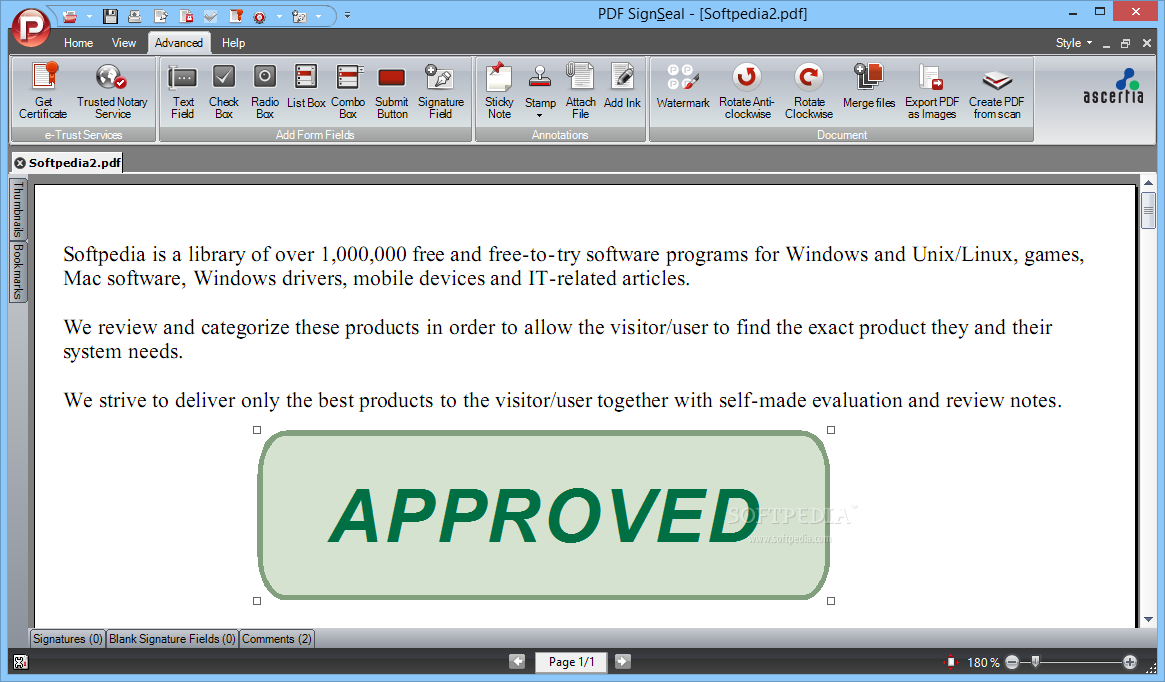The width and height of the screenshot is (1165, 682).
Task: Click the grey checkmark icon in quick access toolbar
Action: 211,16
